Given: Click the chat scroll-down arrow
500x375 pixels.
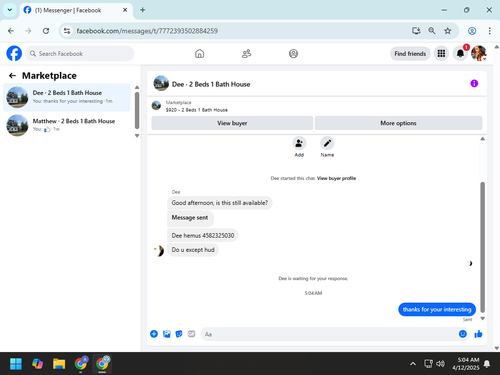Looking at the screenshot, I should tap(482, 318).
